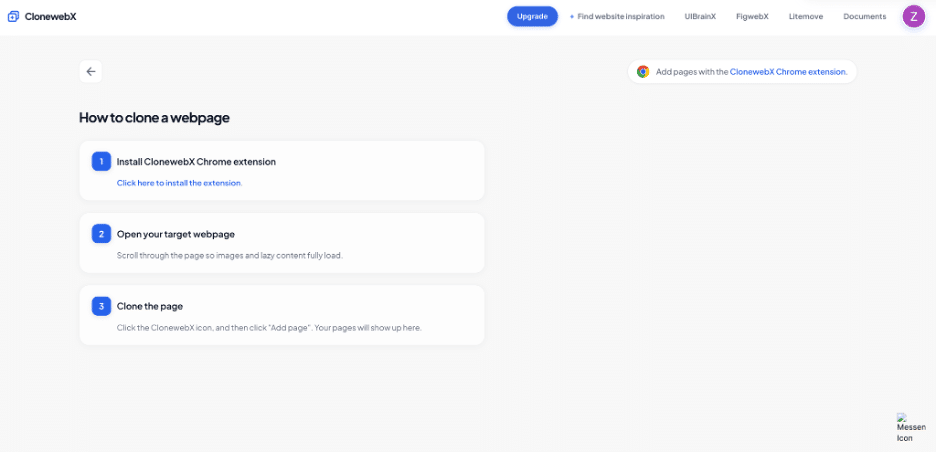The width and height of the screenshot is (936, 452).
Task: Open the Messenger chat icon
Action: pyautogui.click(x=911, y=428)
